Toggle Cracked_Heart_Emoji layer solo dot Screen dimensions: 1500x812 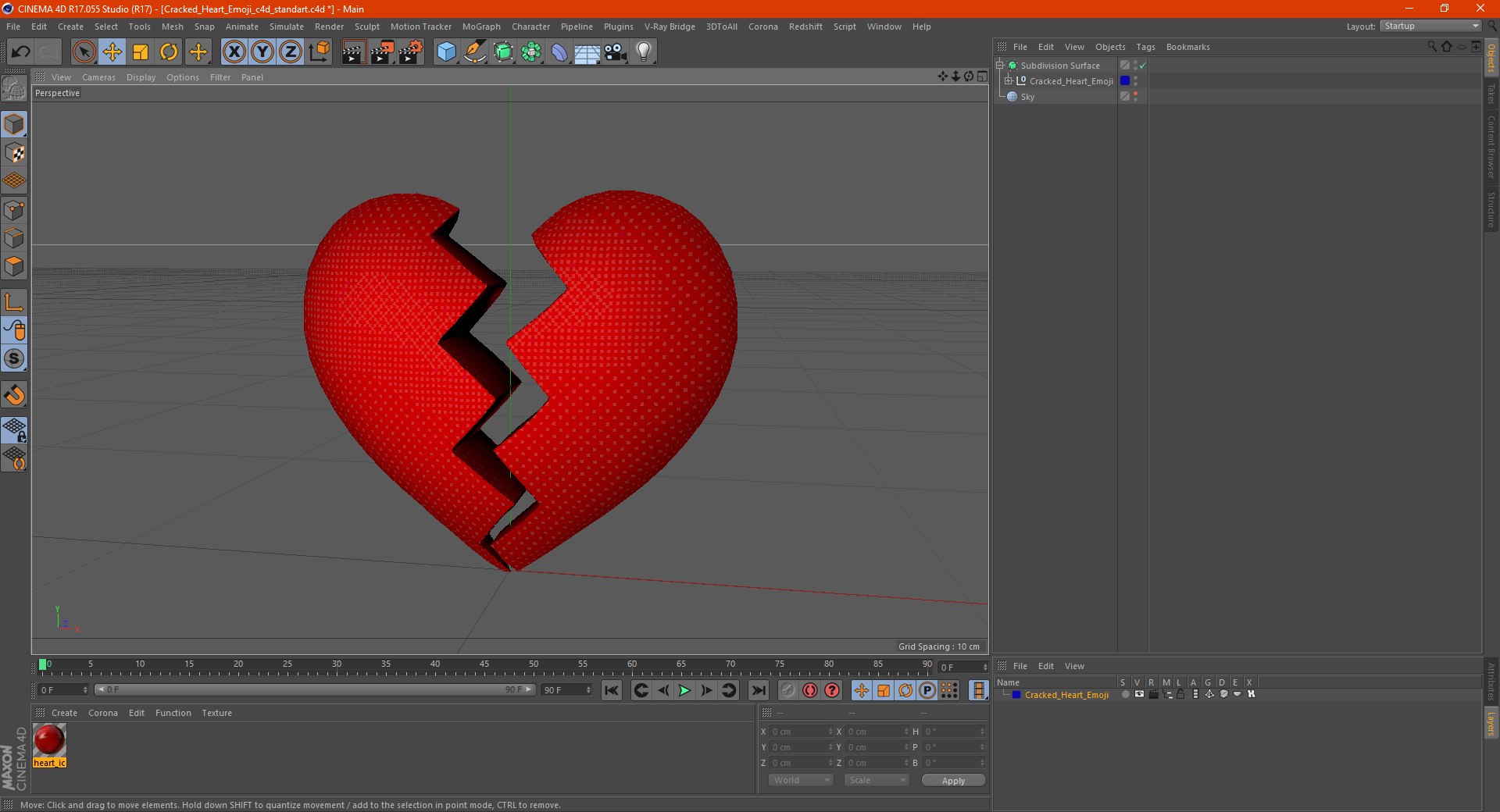pos(1125,694)
